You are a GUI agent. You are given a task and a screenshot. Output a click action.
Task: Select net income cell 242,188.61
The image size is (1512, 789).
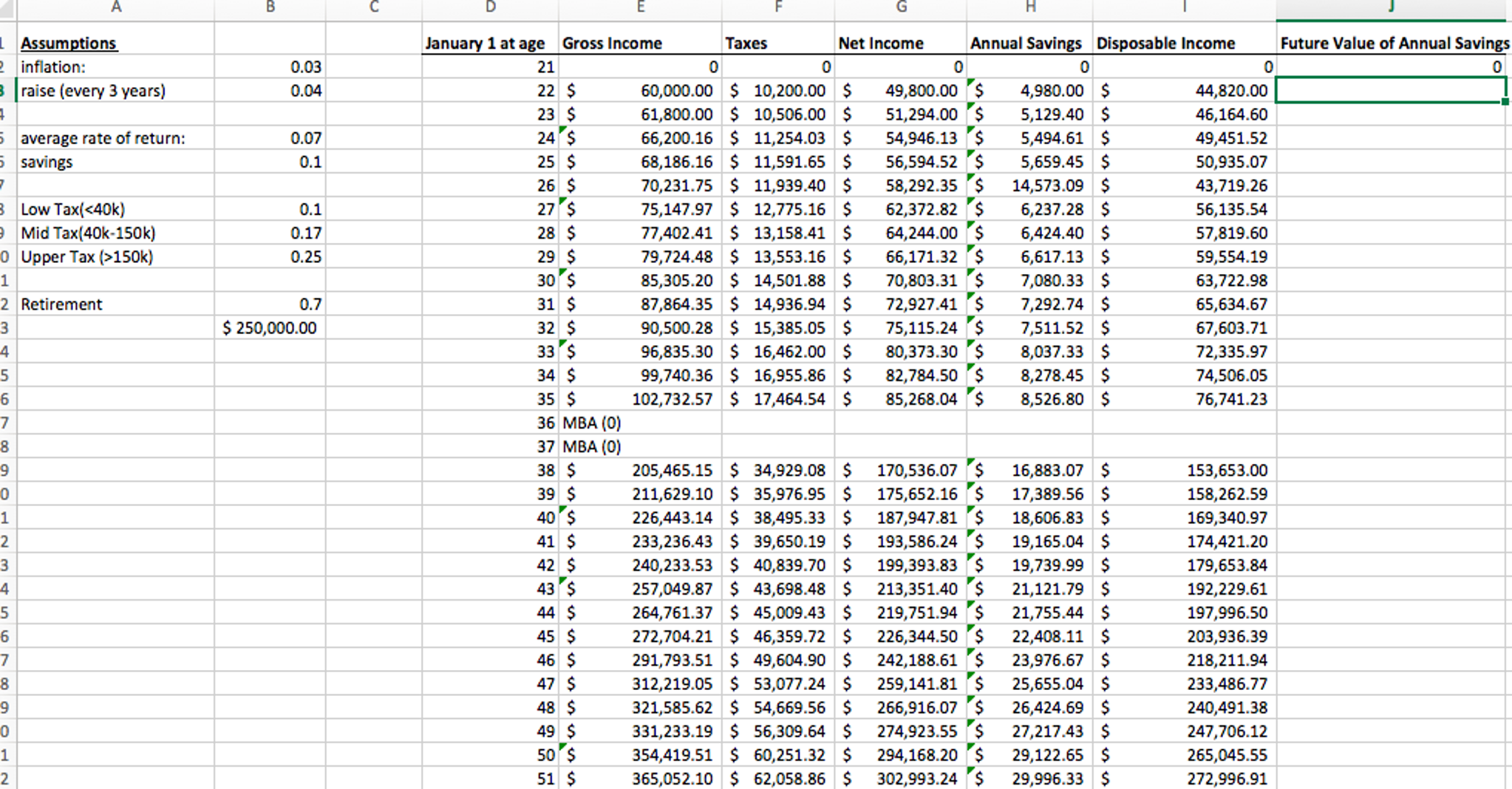tap(900, 660)
